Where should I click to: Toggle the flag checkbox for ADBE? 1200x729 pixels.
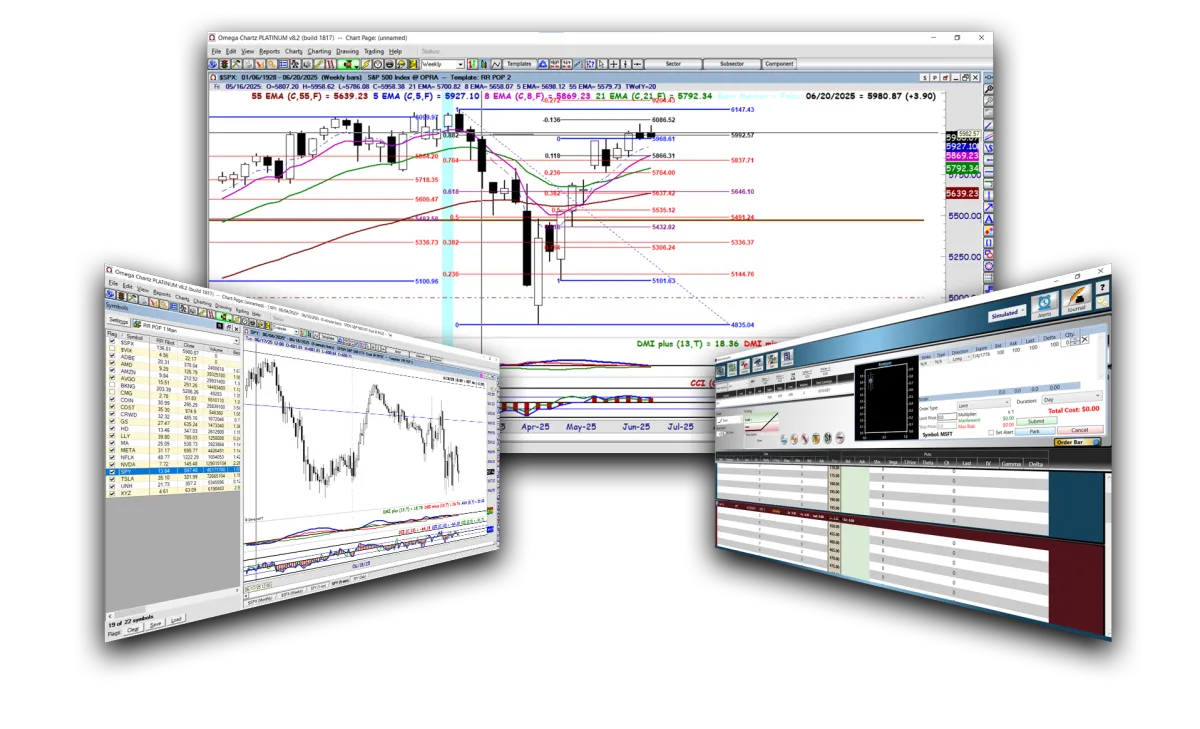pyautogui.click(x=112, y=357)
